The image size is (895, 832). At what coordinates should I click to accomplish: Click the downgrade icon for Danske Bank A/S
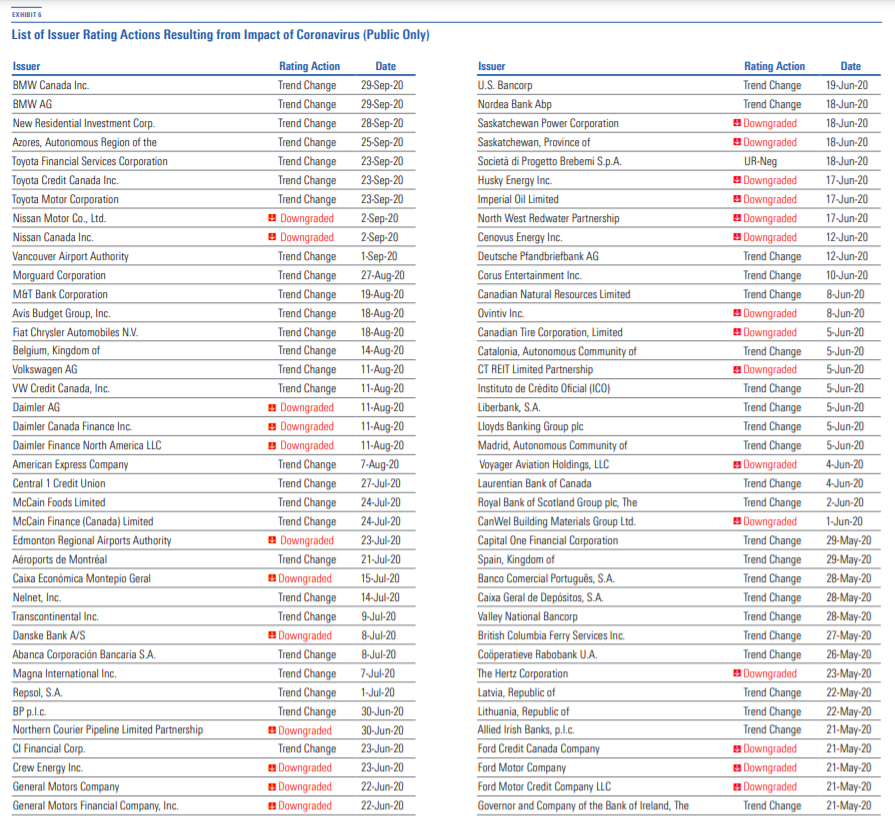click(272, 635)
